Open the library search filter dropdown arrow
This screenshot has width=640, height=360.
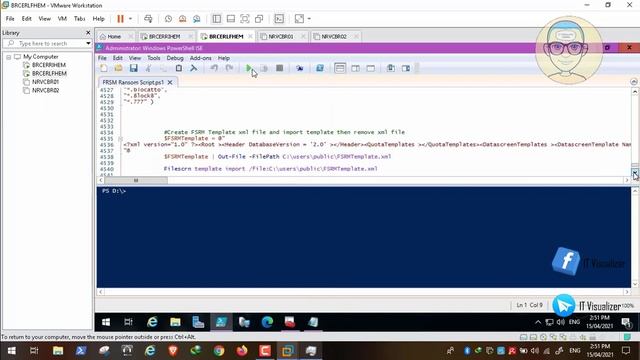[x=88, y=43]
